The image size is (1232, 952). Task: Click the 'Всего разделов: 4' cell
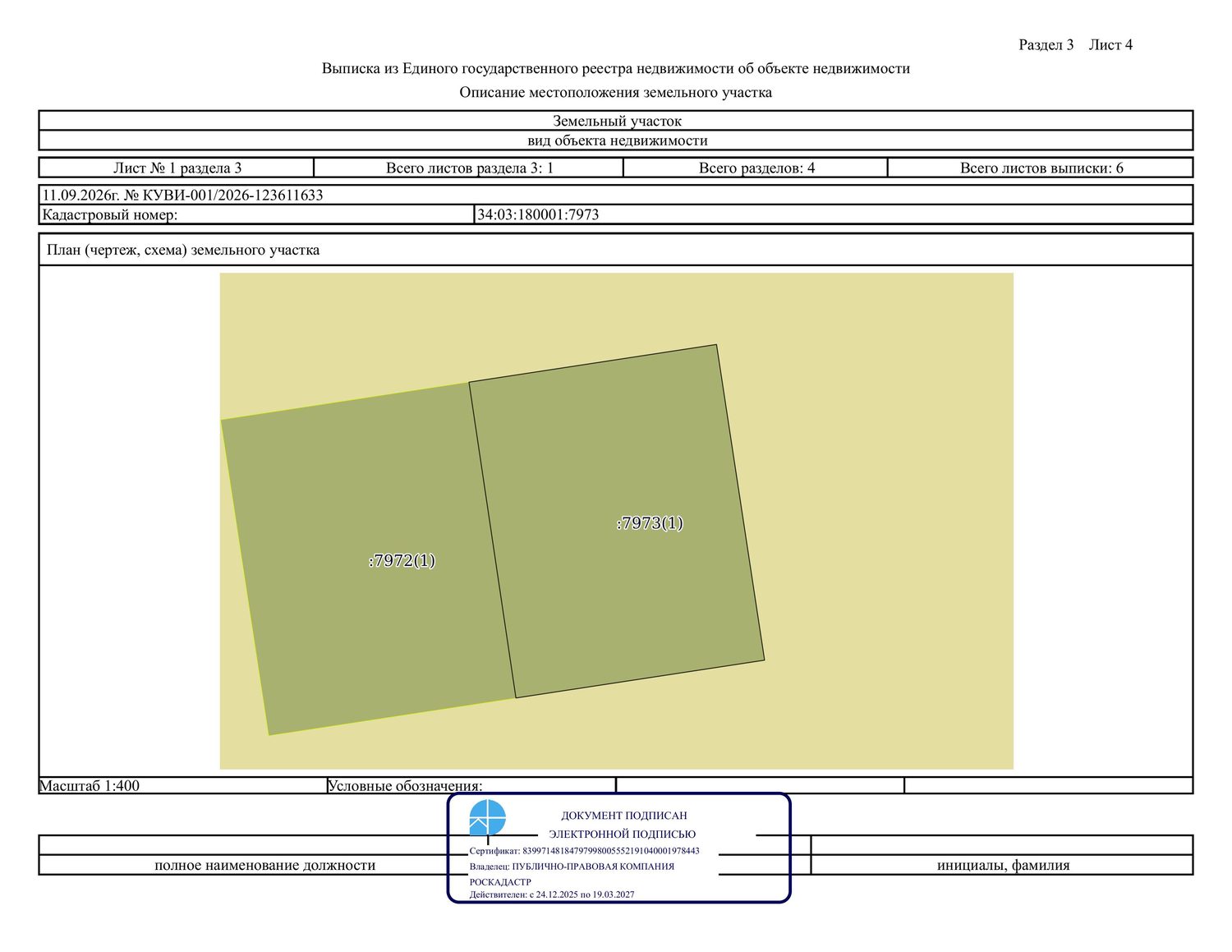pyautogui.click(x=756, y=168)
